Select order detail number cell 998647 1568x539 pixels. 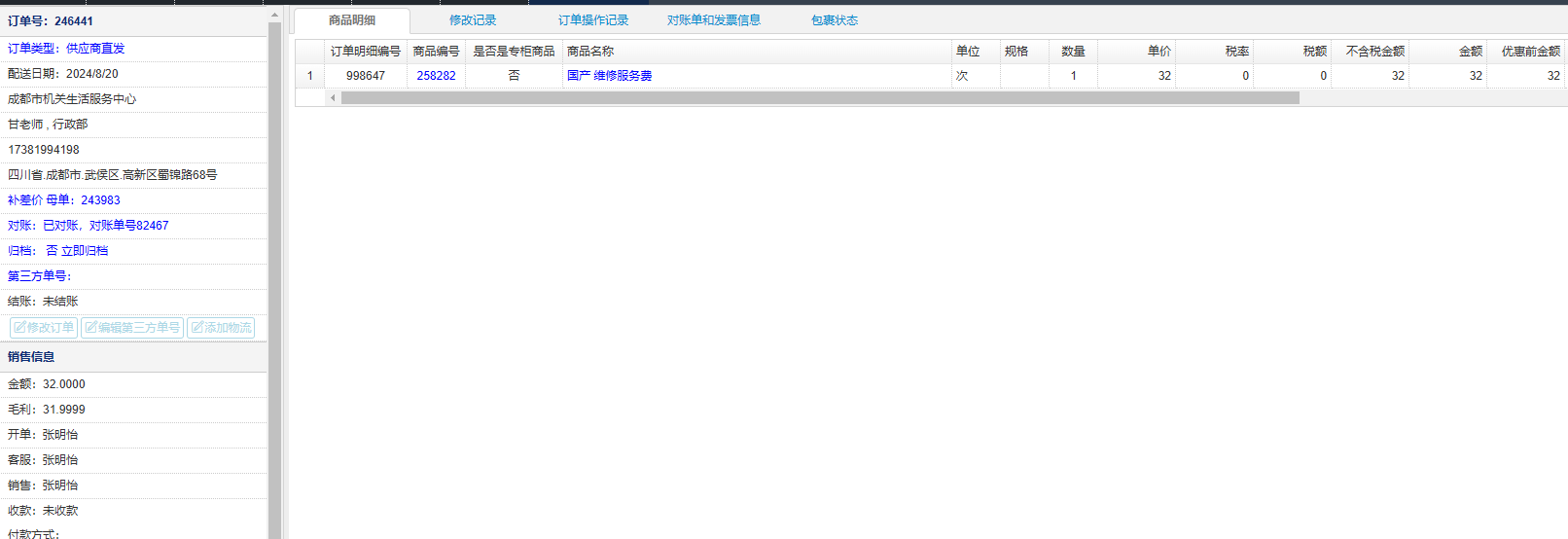click(x=366, y=76)
